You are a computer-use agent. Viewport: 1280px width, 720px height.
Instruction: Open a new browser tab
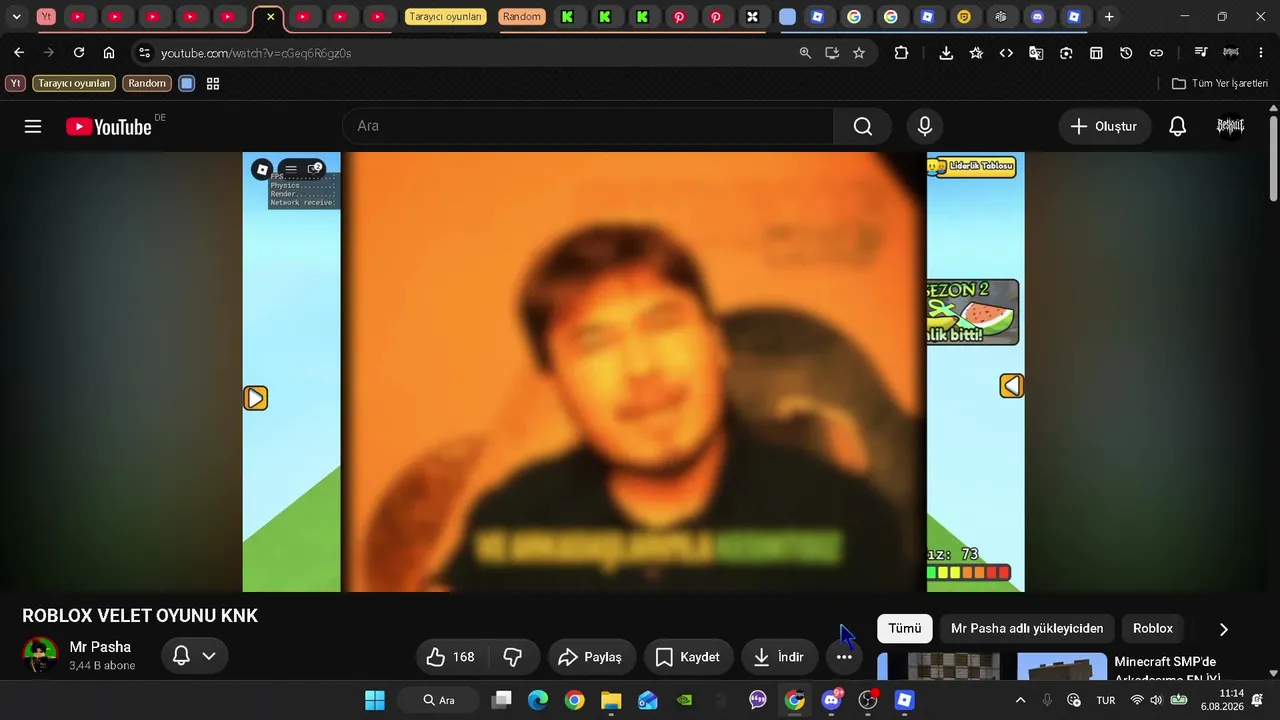tap(1109, 17)
